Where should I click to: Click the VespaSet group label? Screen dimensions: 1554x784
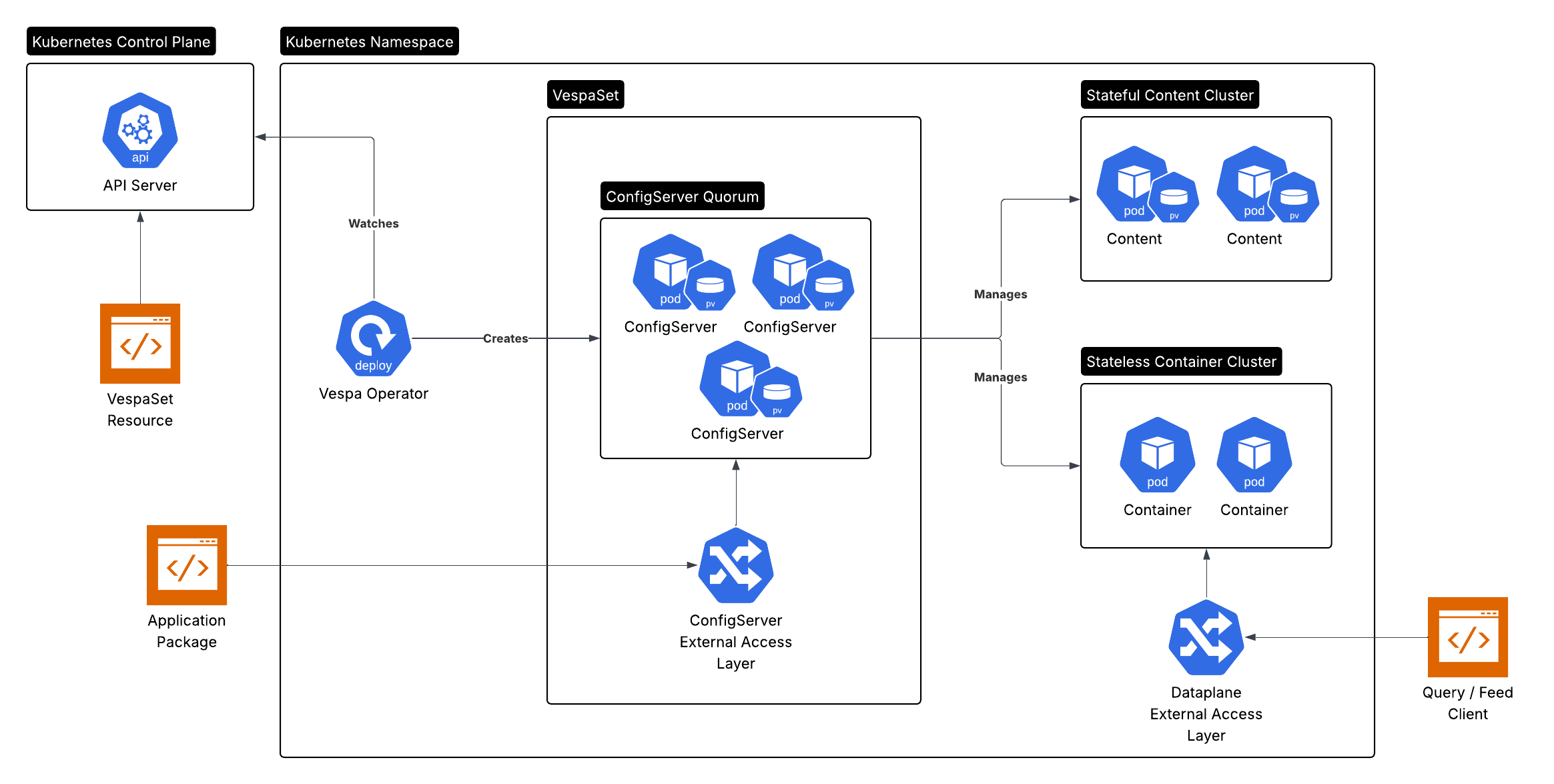(585, 95)
